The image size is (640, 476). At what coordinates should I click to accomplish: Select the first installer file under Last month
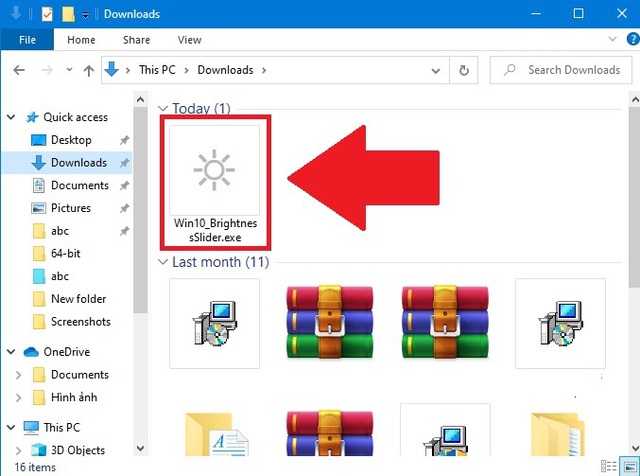(214, 324)
